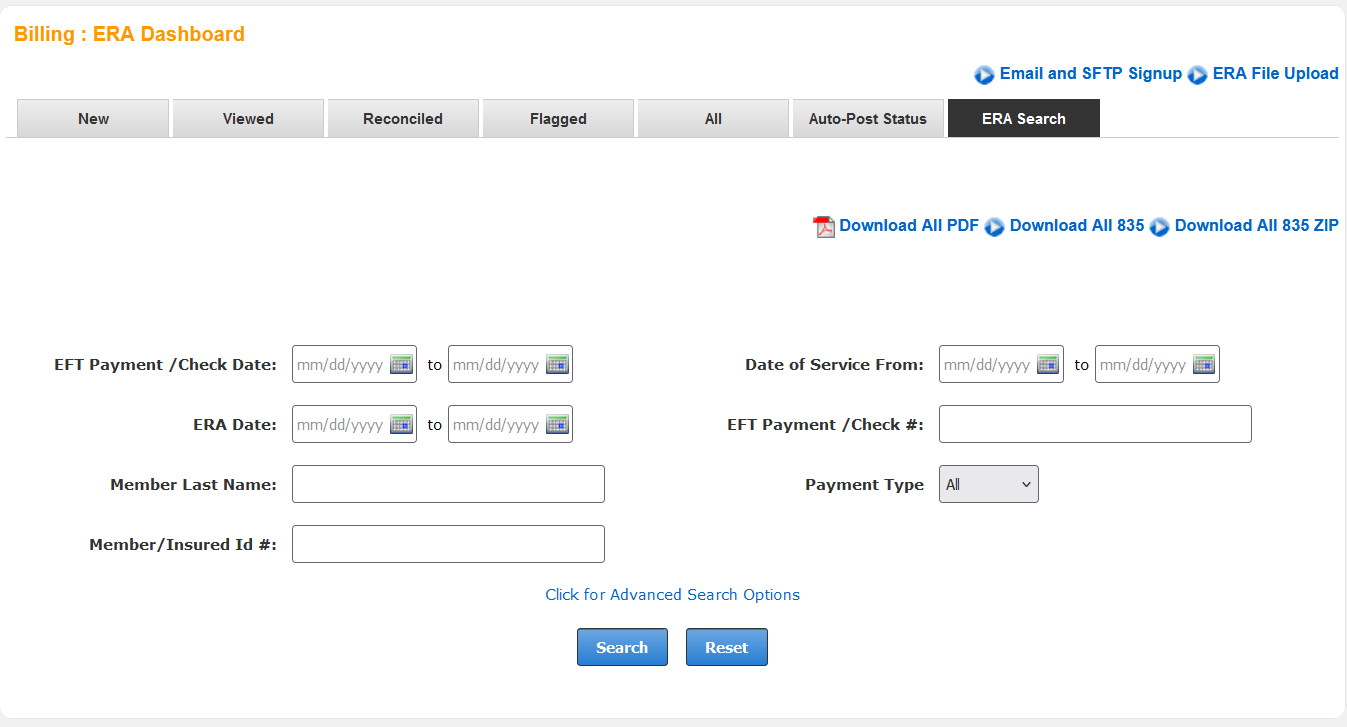Viewport: 1347px width, 727px height.
Task: Switch to the Reconciled tab
Action: [x=403, y=119]
